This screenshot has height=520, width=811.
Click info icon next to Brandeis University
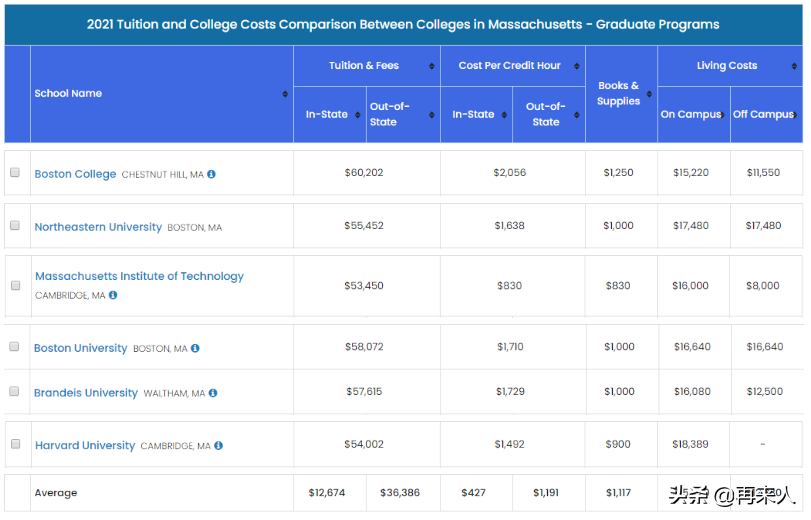tap(213, 393)
